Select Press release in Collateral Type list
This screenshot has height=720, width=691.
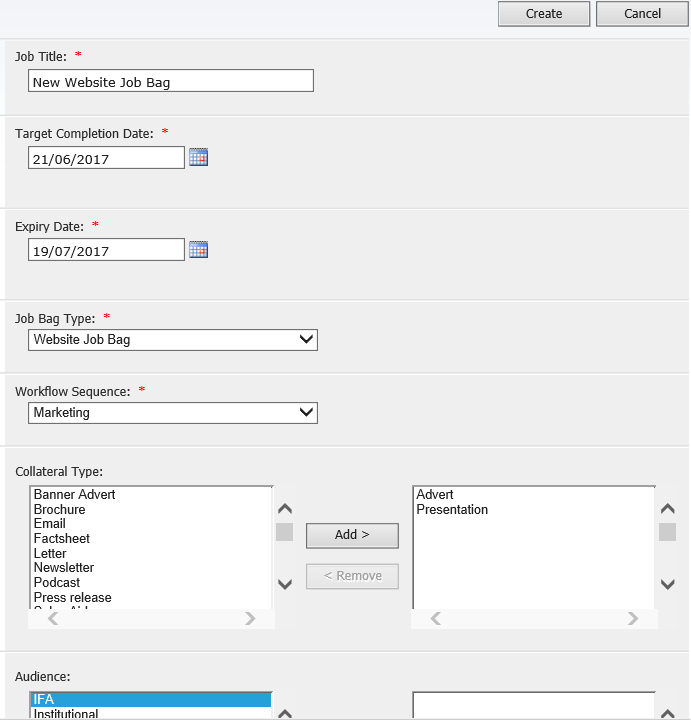click(152, 597)
